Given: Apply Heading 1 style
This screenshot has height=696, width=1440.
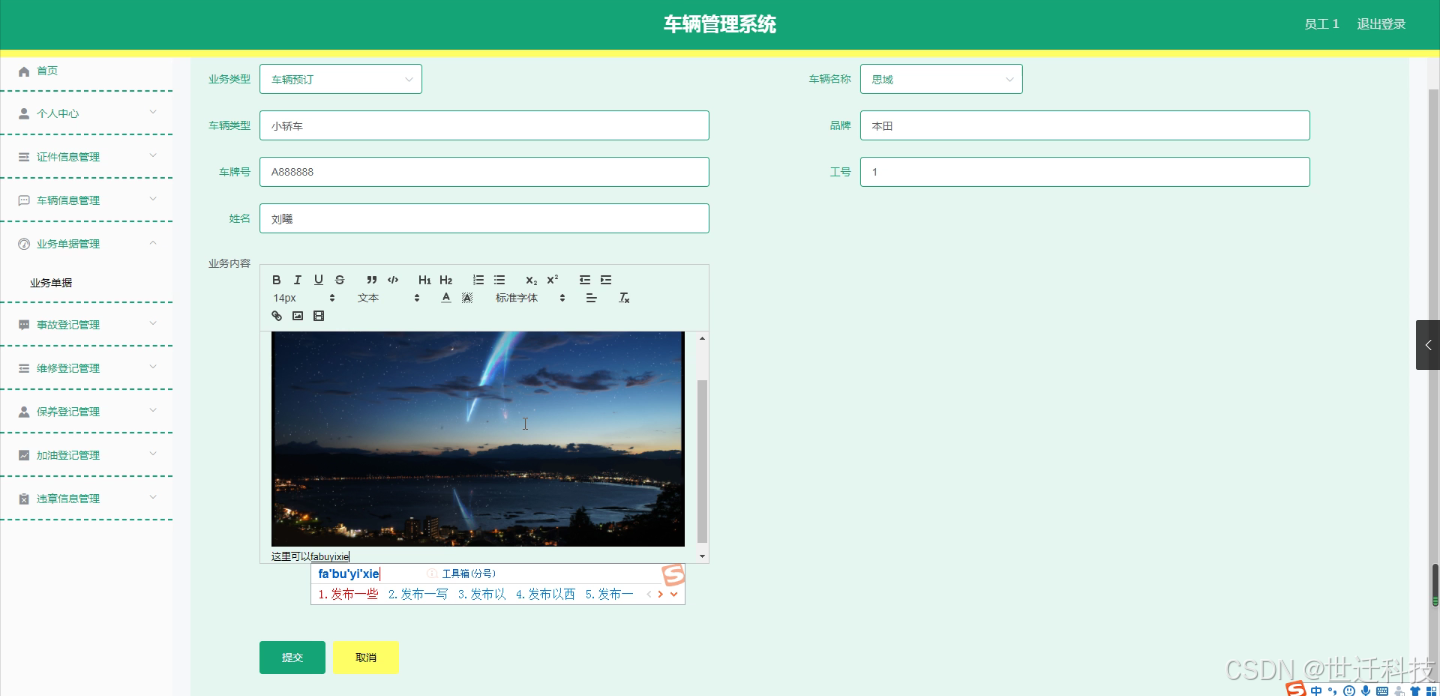Looking at the screenshot, I should click(424, 279).
